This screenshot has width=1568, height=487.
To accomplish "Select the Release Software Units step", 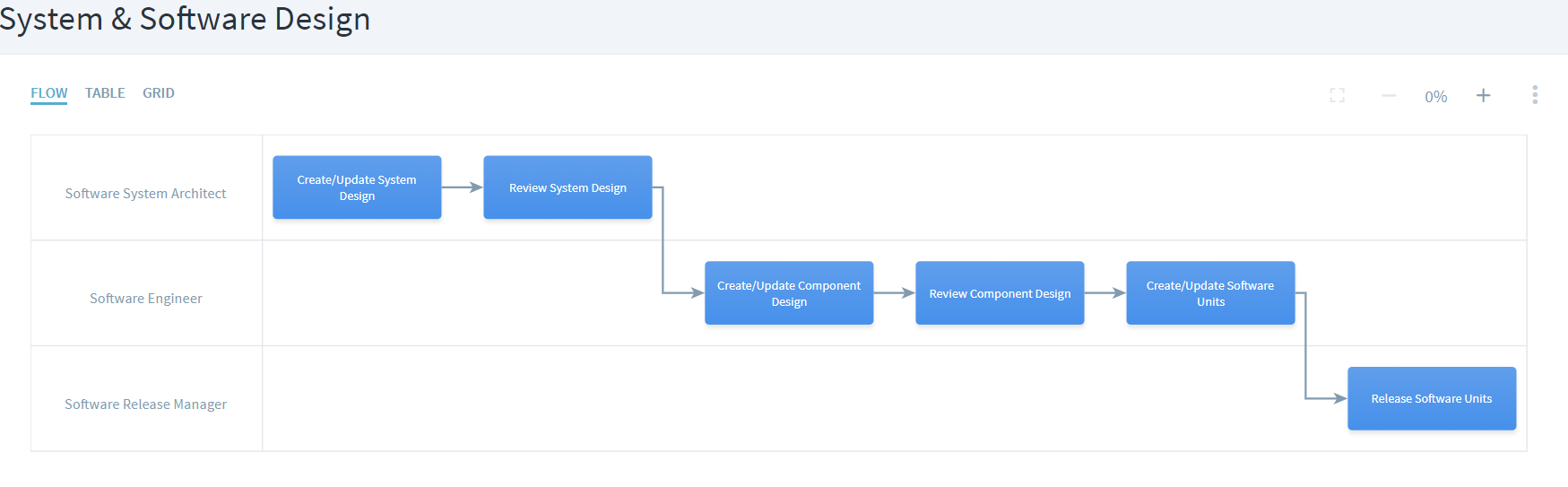I will (x=1431, y=398).
